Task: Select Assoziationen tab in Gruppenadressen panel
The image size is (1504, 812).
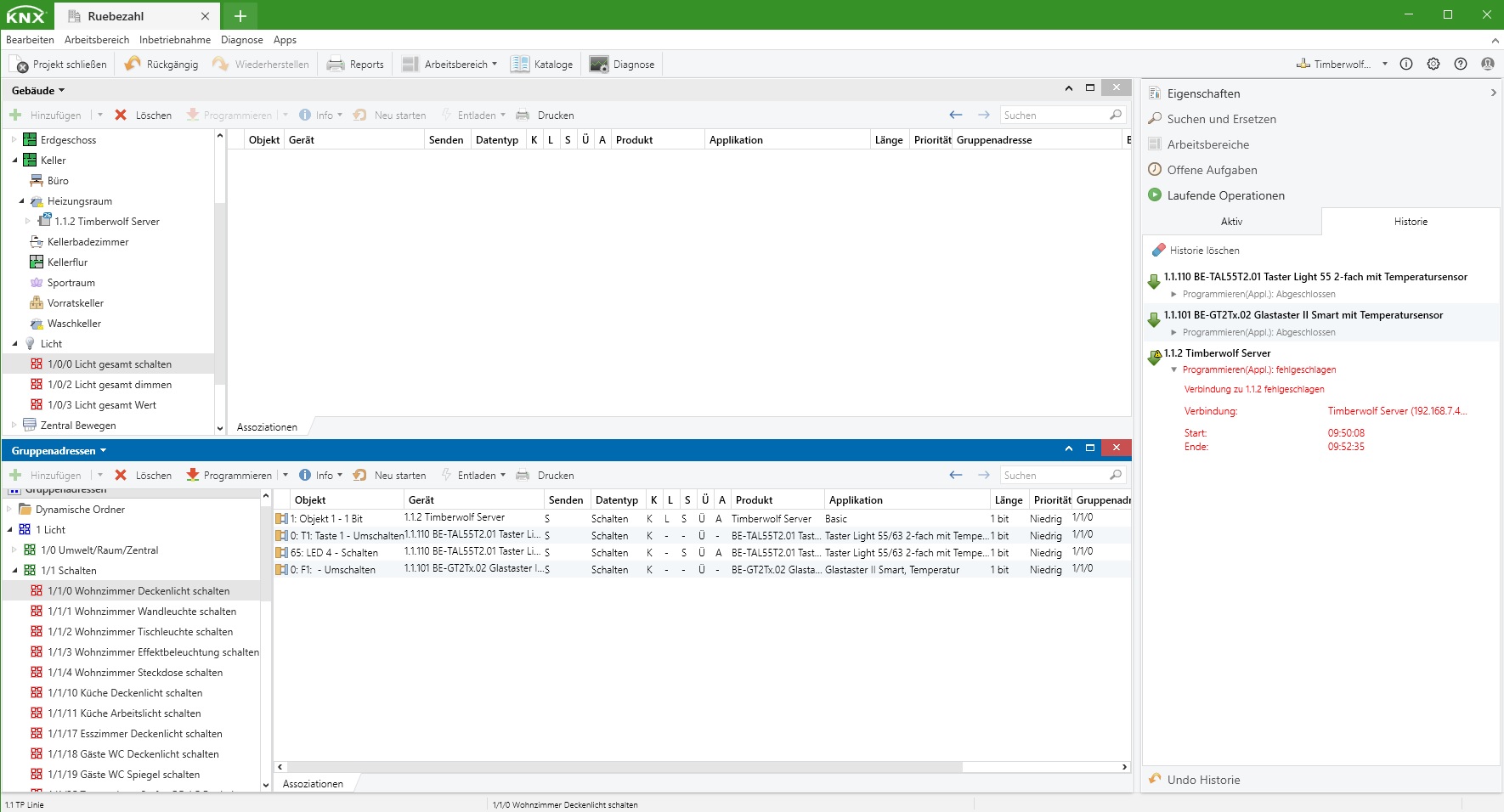Action: [x=313, y=783]
